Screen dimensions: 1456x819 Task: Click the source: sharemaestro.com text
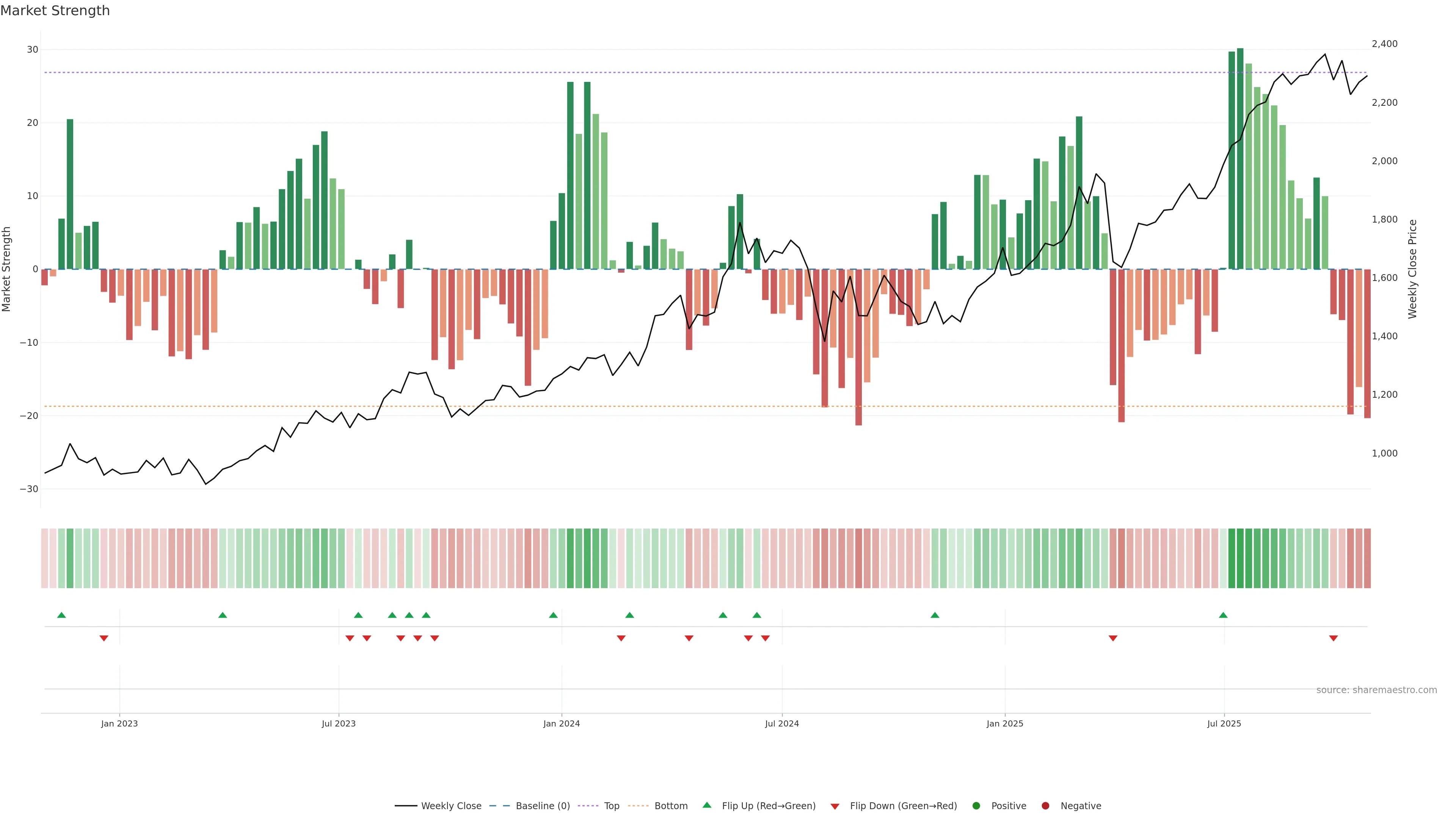click(x=1376, y=690)
